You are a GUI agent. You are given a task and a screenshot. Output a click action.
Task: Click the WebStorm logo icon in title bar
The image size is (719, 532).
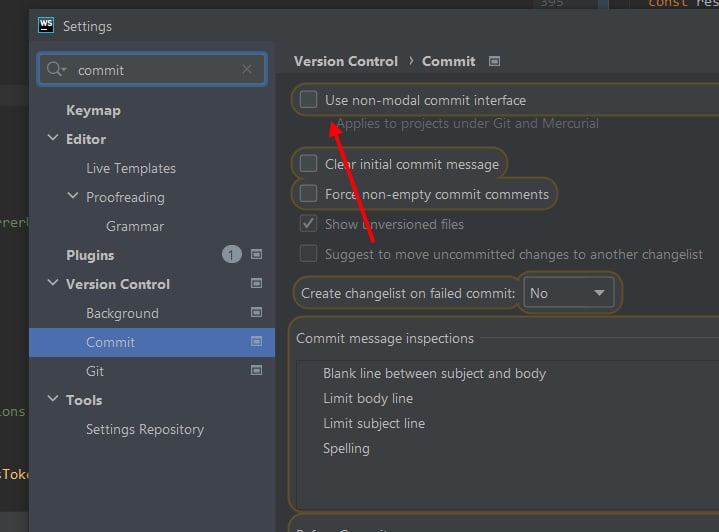coord(47,25)
